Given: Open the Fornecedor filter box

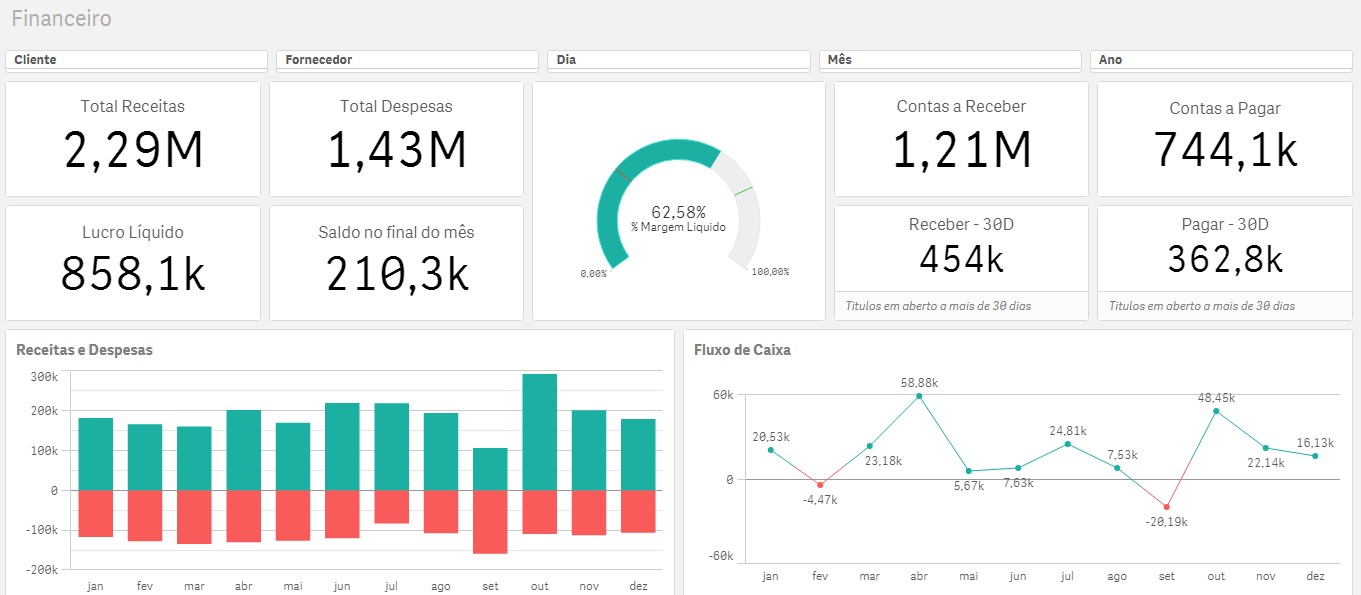Looking at the screenshot, I should click(407, 60).
